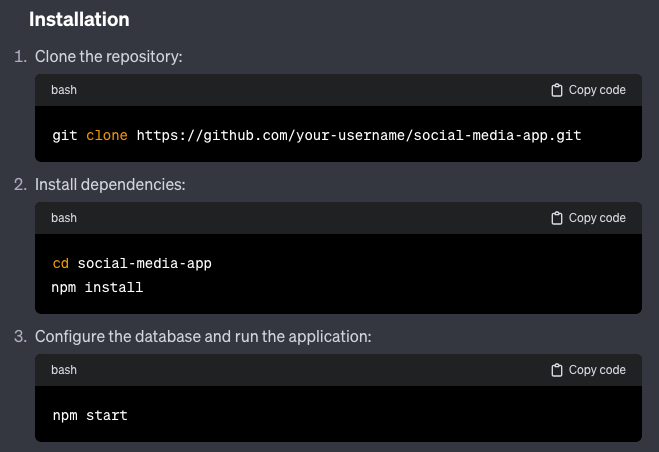Viewport: 659px width, 452px height.
Task: Click the "Installation" heading
Action: [x=79, y=19]
